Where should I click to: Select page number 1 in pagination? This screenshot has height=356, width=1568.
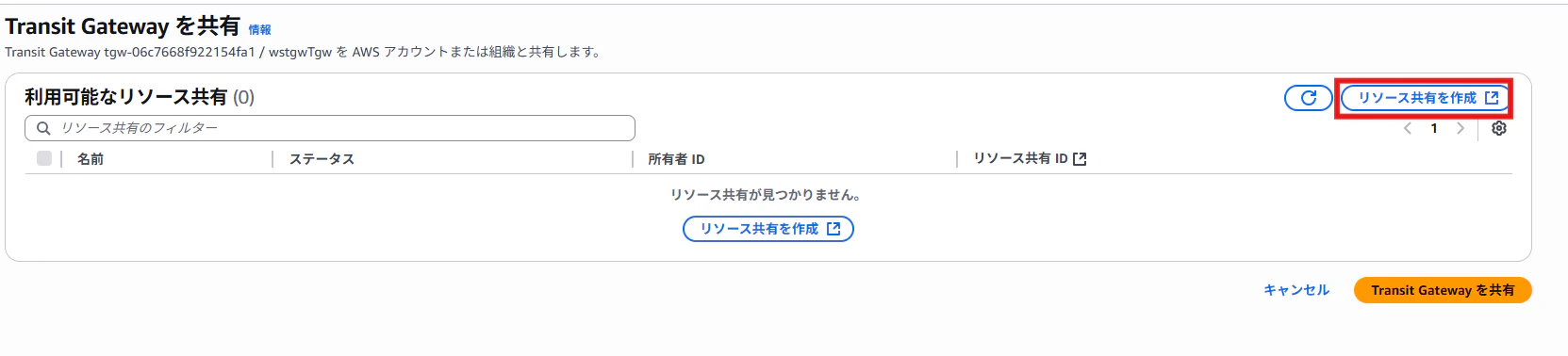[1434, 128]
